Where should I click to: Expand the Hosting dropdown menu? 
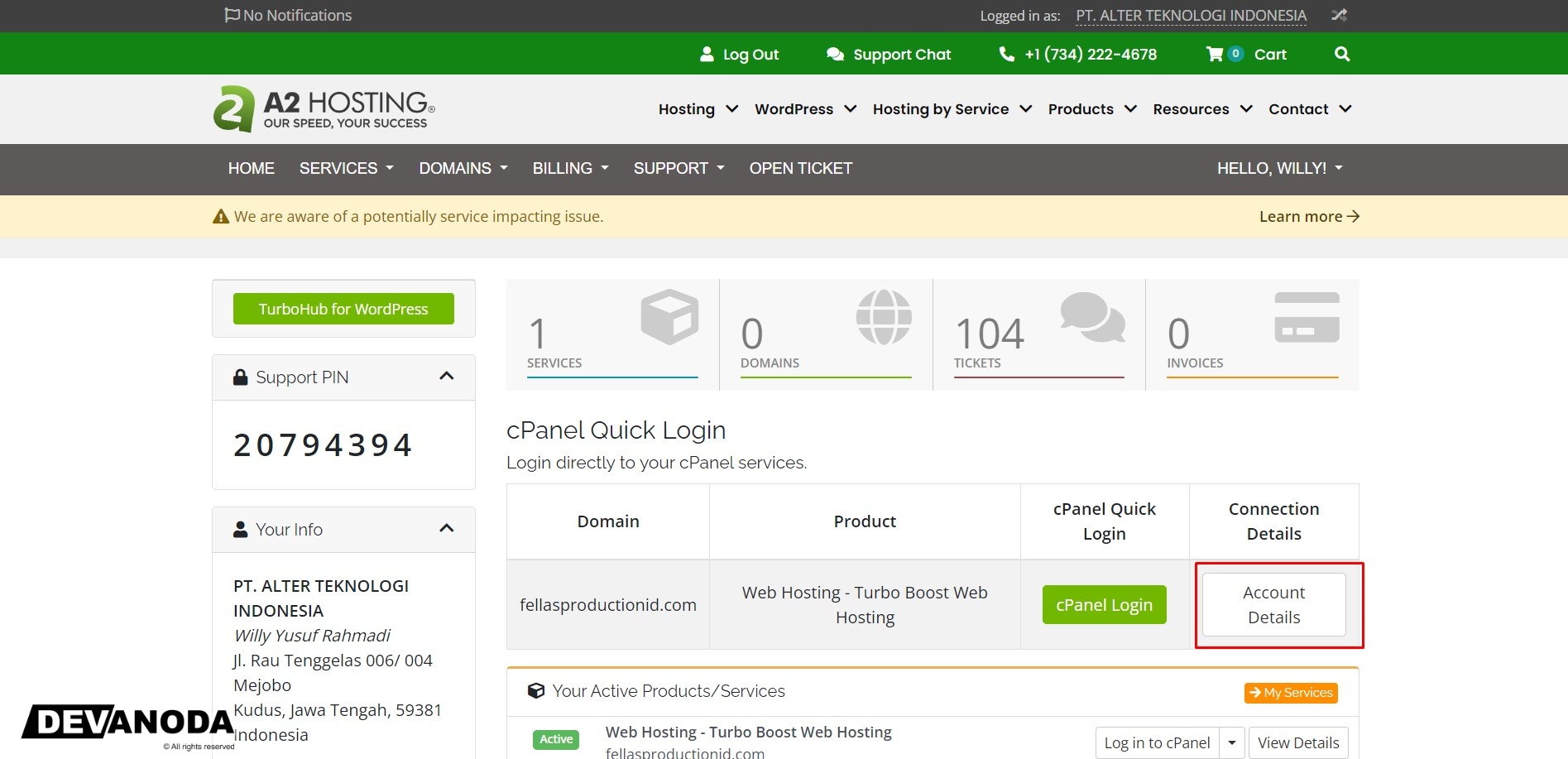(x=698, y=109)
